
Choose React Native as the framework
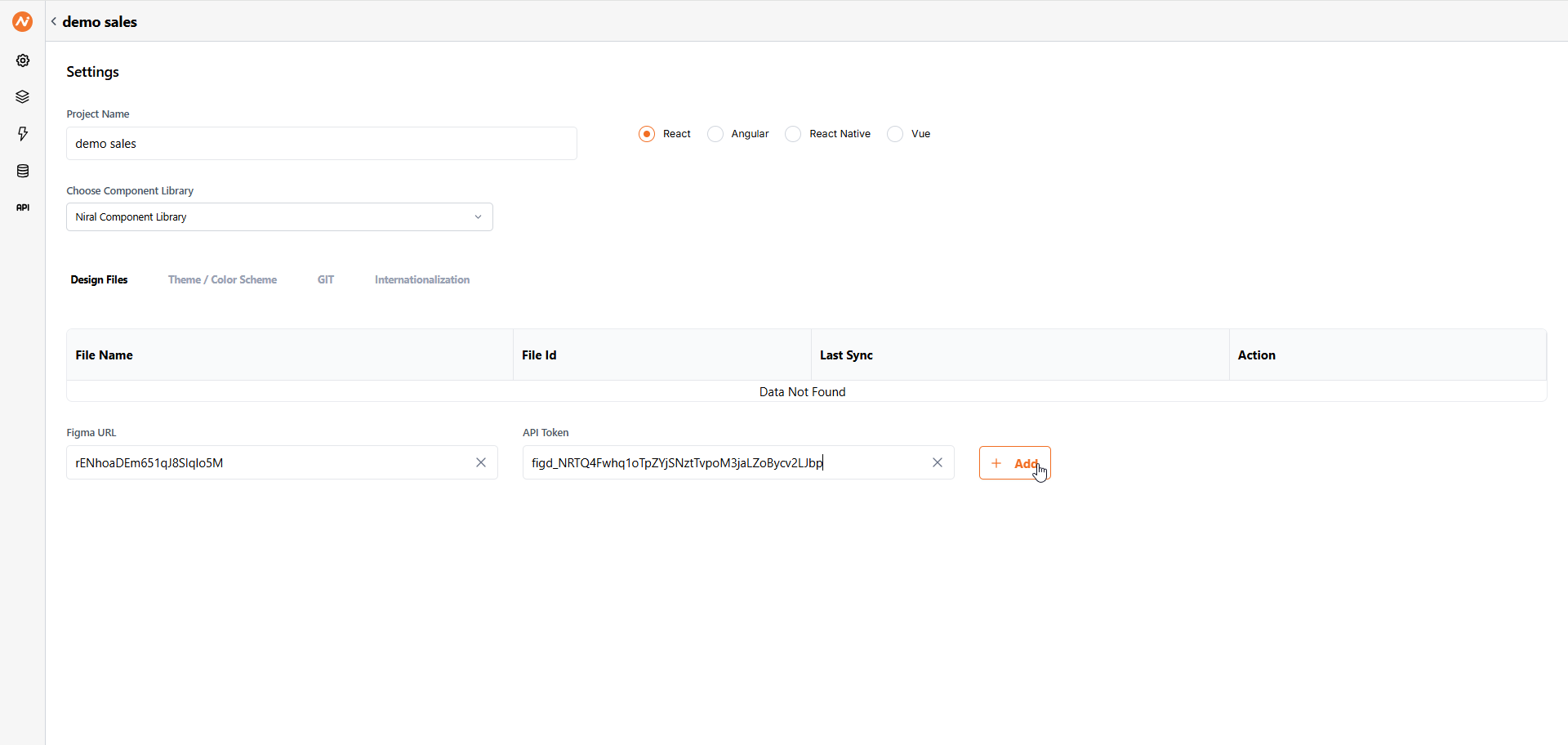pos(793,134)
